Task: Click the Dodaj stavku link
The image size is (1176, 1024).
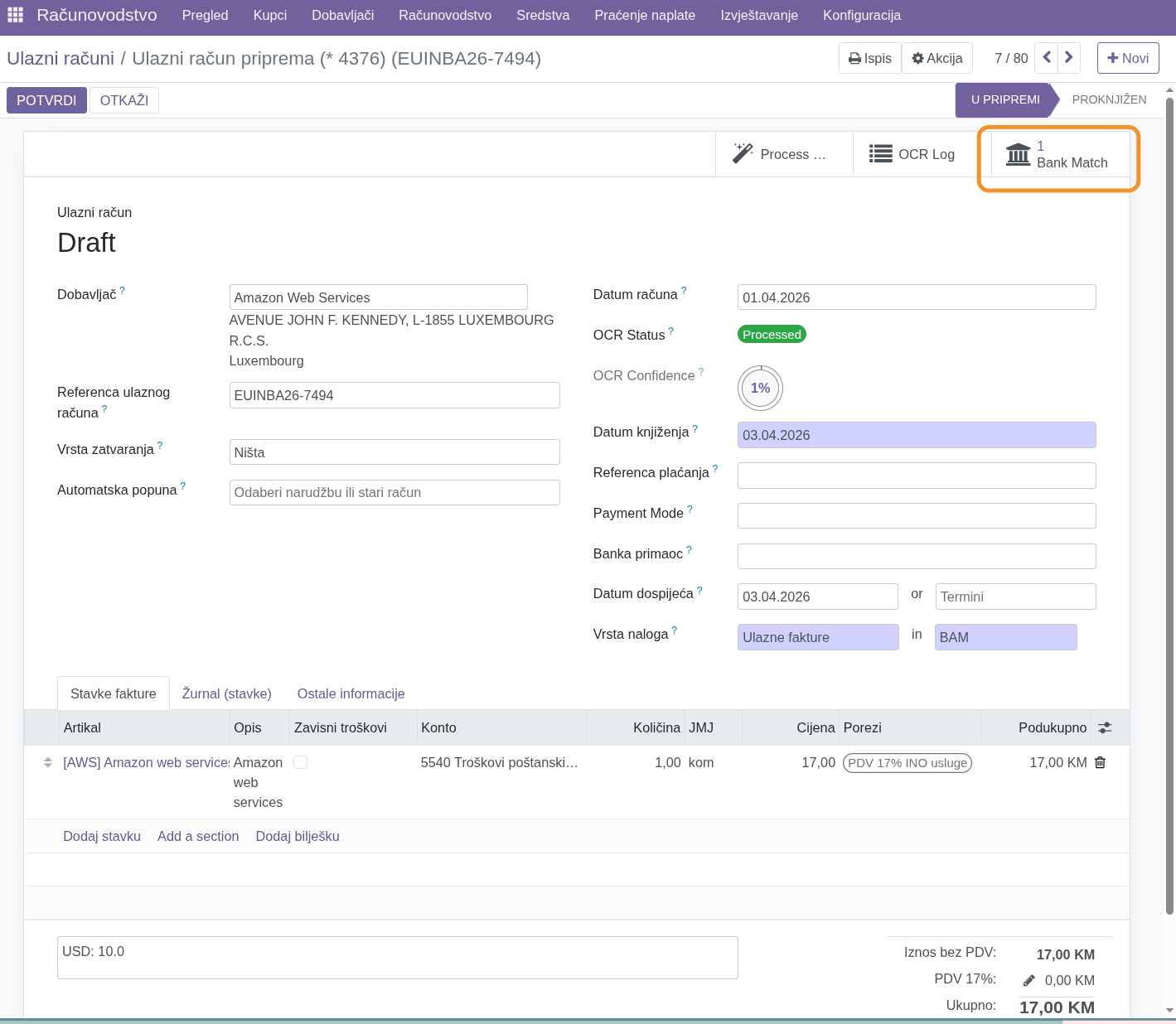Action: (x=102, y=836)
